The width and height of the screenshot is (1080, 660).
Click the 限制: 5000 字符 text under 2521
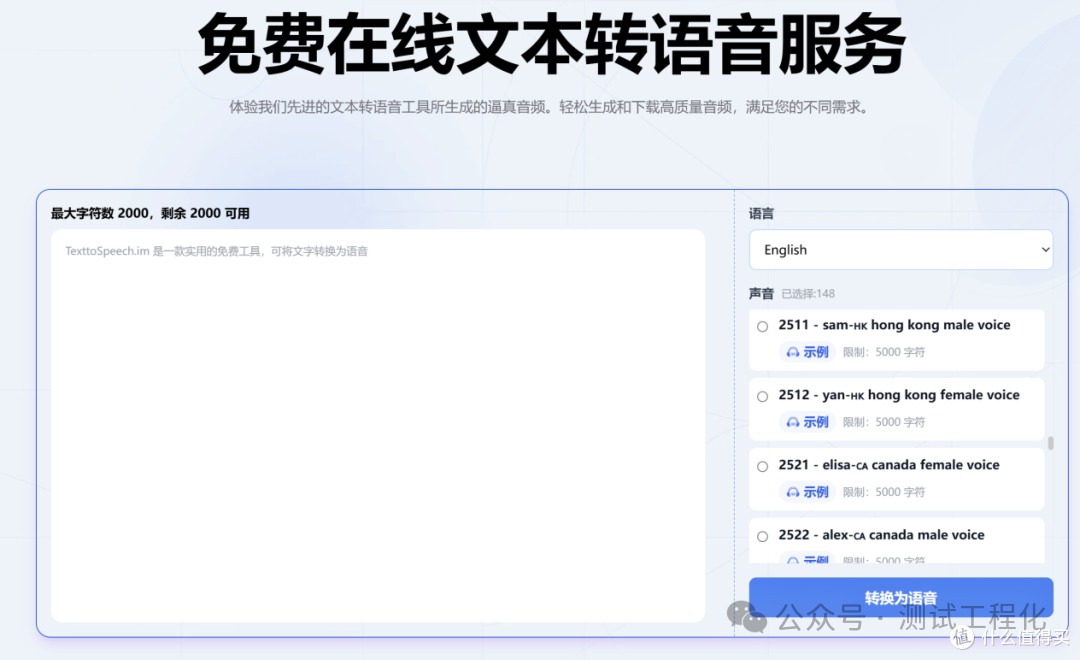(884, 492)
